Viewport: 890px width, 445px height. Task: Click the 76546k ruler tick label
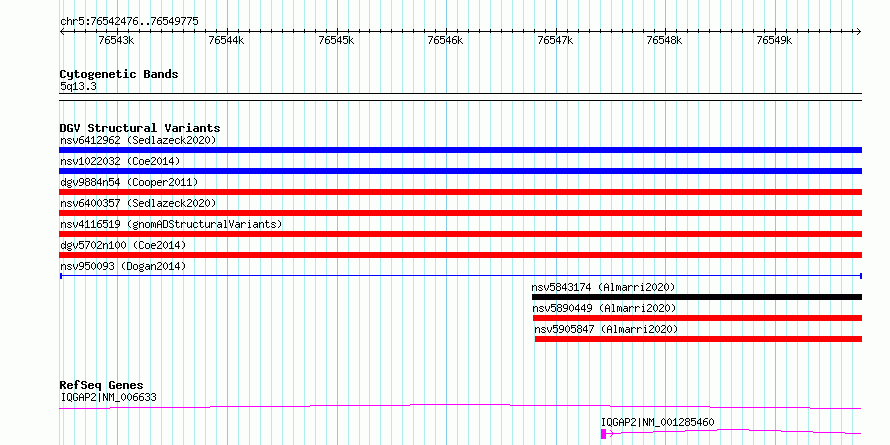[x=446, y=40]
